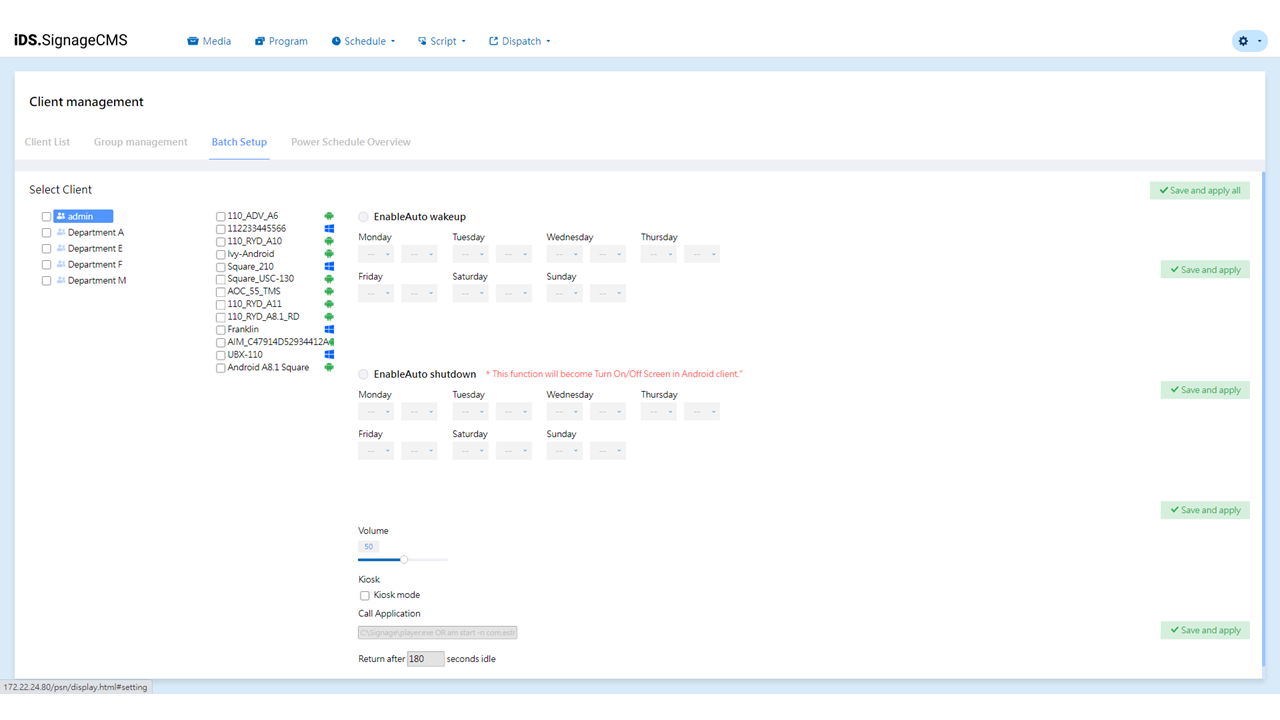Open the Program page link
Image resolution: width=1280 pixels, height=720 pixels.
coord(281,41)
